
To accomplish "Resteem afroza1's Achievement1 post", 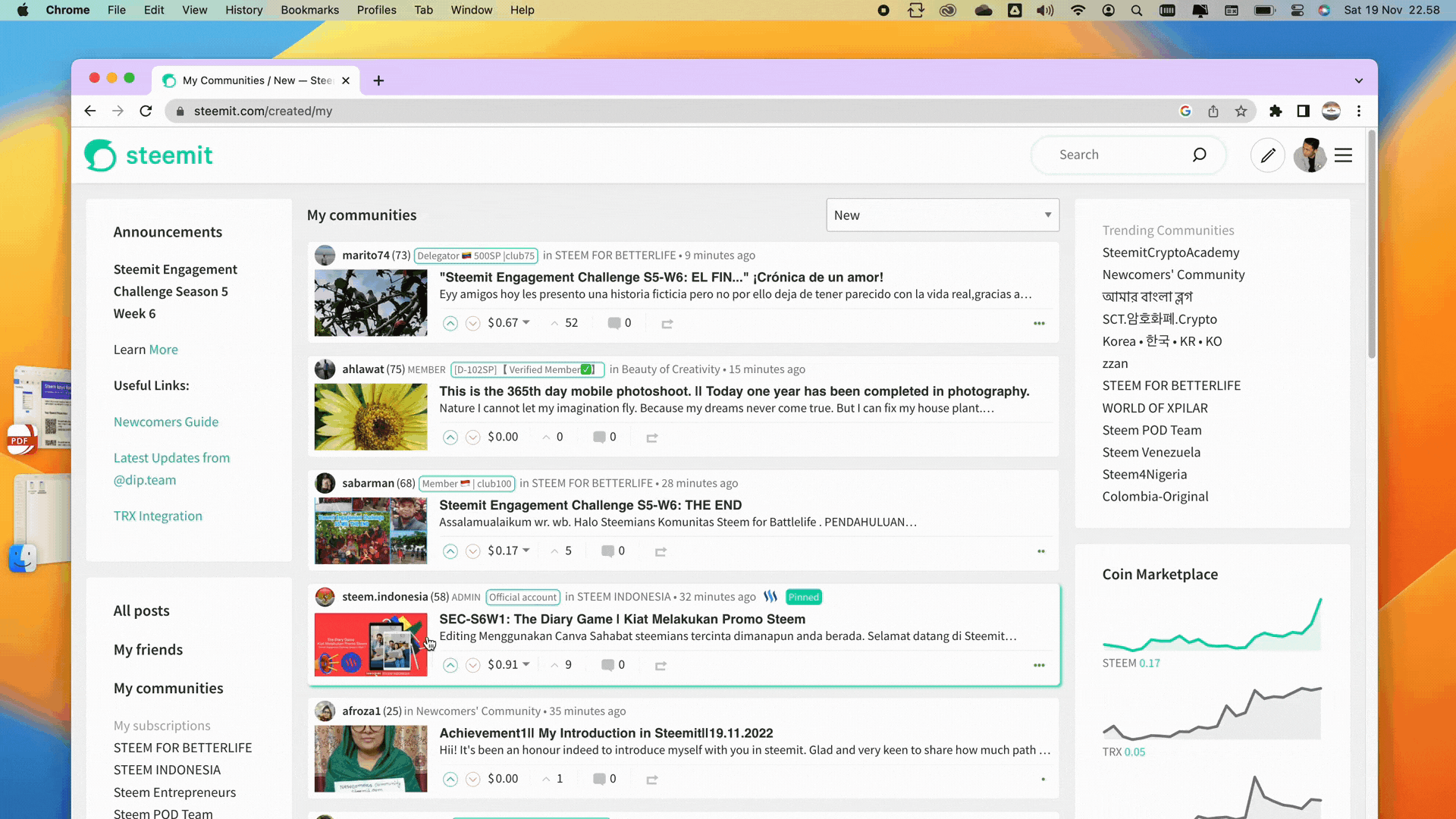I will pos(652,779).
